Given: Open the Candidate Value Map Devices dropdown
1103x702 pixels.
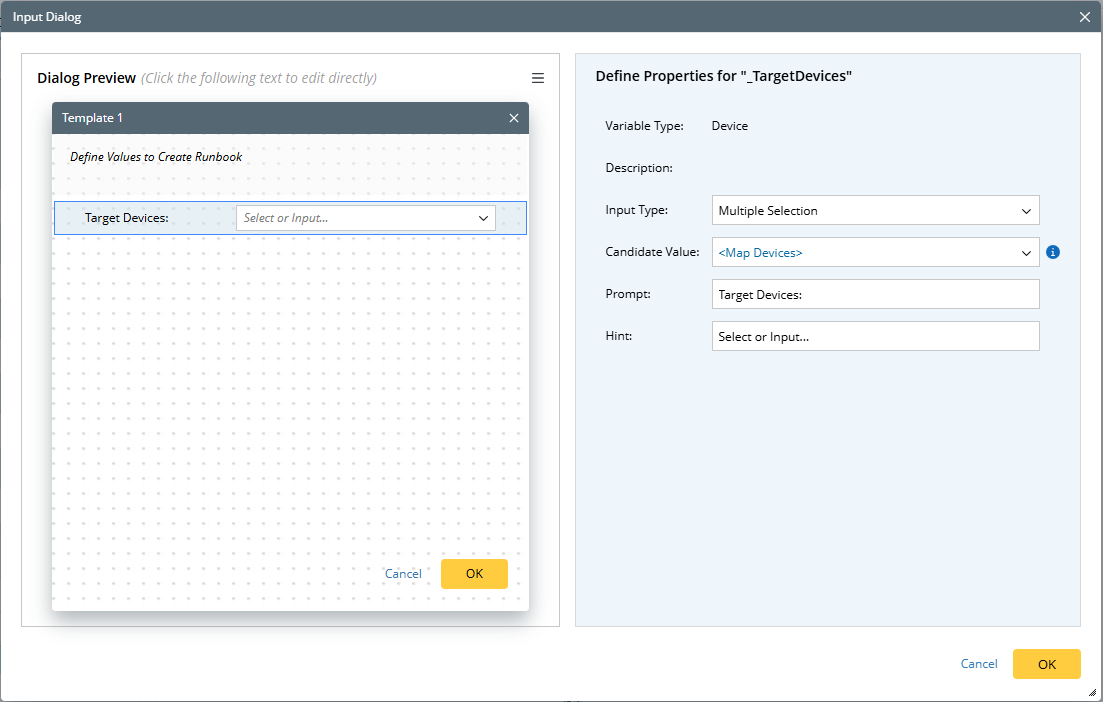Looking at the screenshot, I should coord(875,253).
